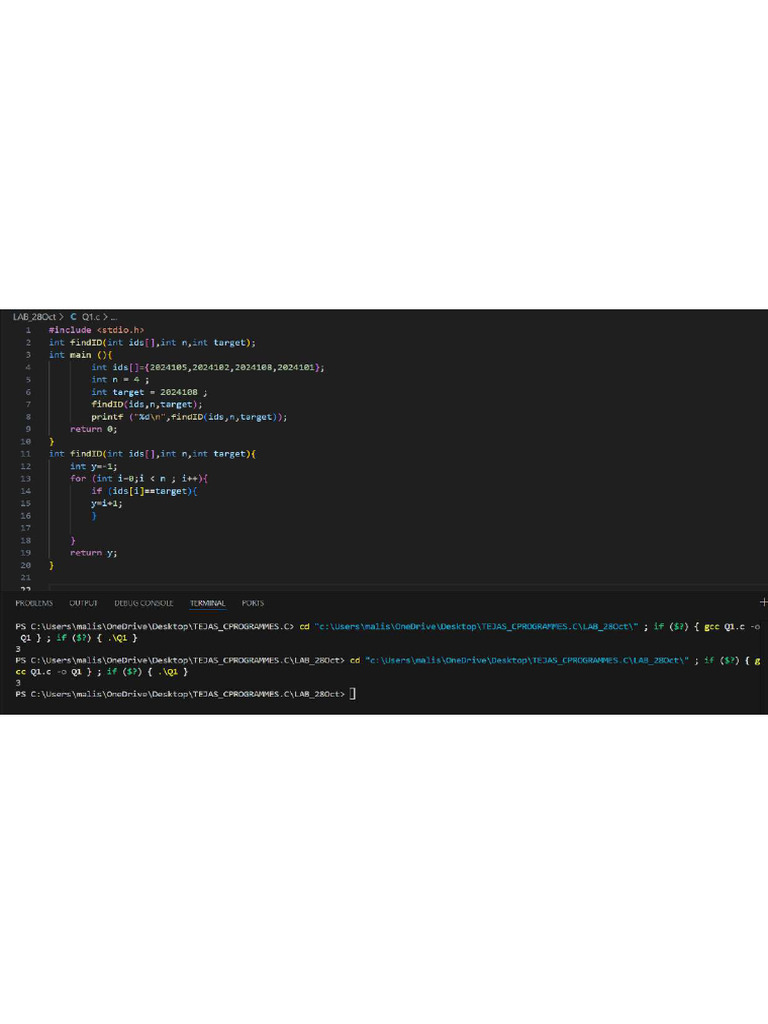768x1024 pixels.
Task: Click the C language icon in the breadcrumb
Action: [x=73, y=317]
